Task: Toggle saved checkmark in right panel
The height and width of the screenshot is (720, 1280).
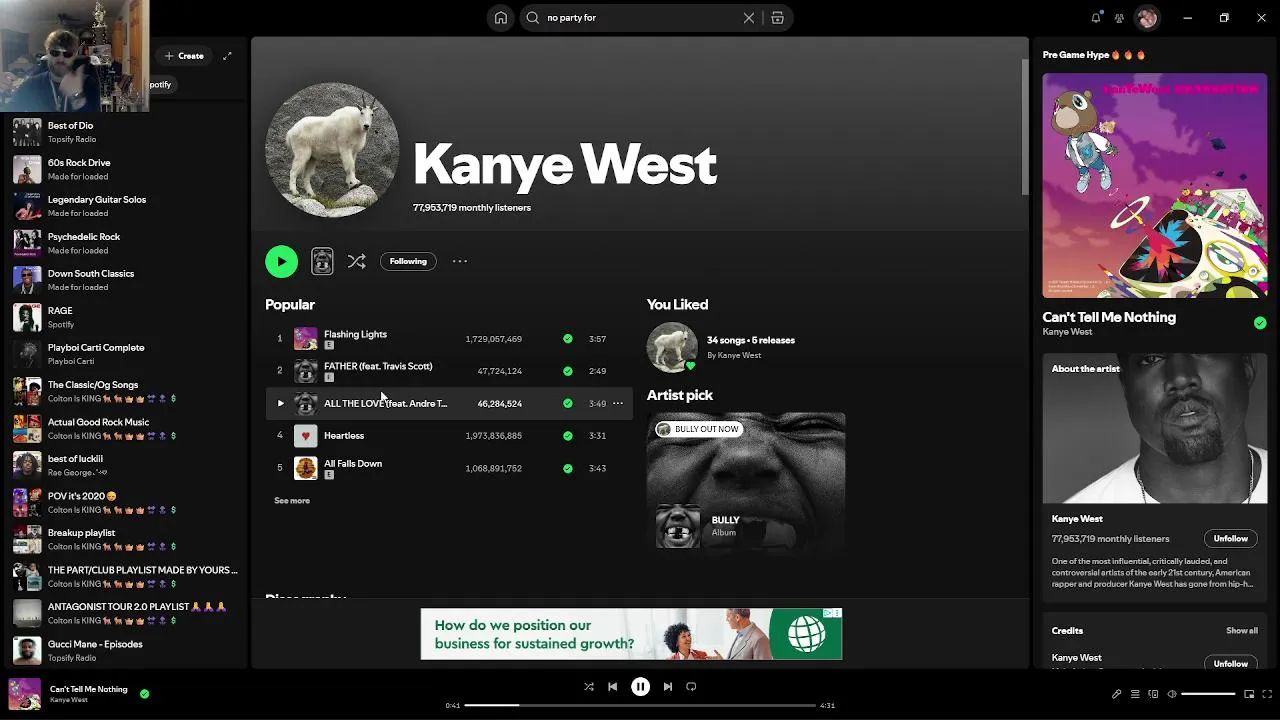Action: click(1260, 323)
